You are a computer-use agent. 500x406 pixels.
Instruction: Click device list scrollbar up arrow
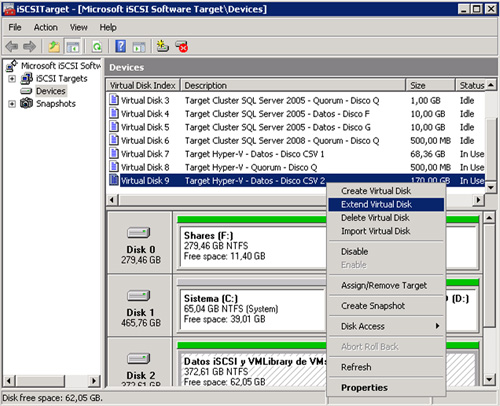(x=491, y=85)
